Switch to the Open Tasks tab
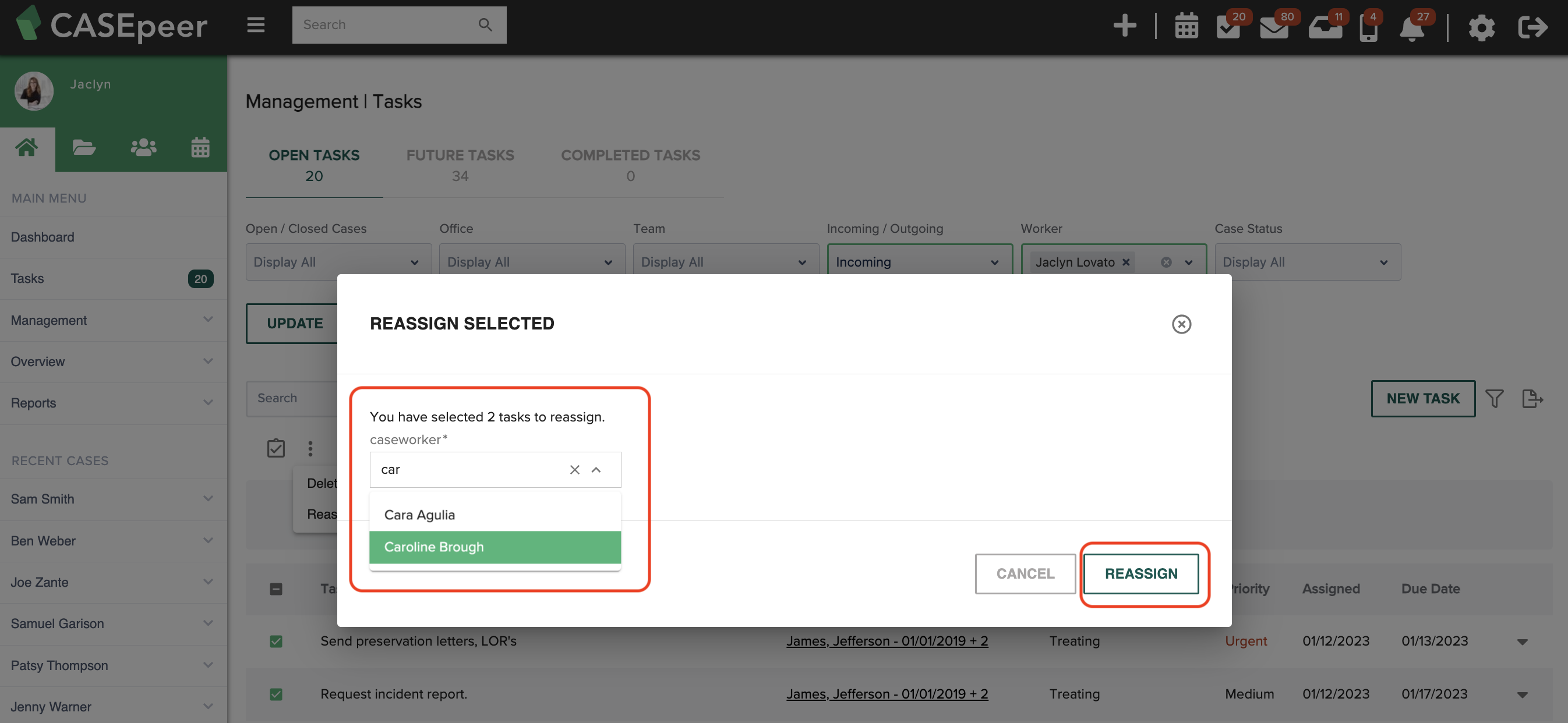The width and height of the screenshot is (1568, 723). (x=314, y=165)
